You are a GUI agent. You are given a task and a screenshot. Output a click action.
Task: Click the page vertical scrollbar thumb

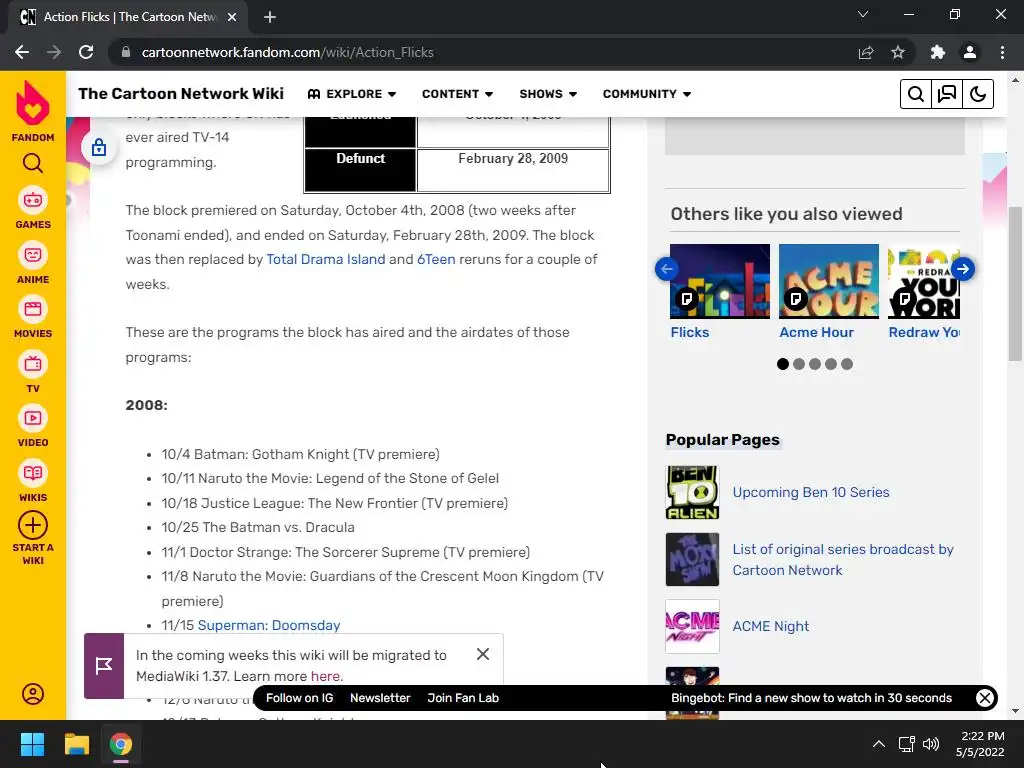tap(1015, 284)
